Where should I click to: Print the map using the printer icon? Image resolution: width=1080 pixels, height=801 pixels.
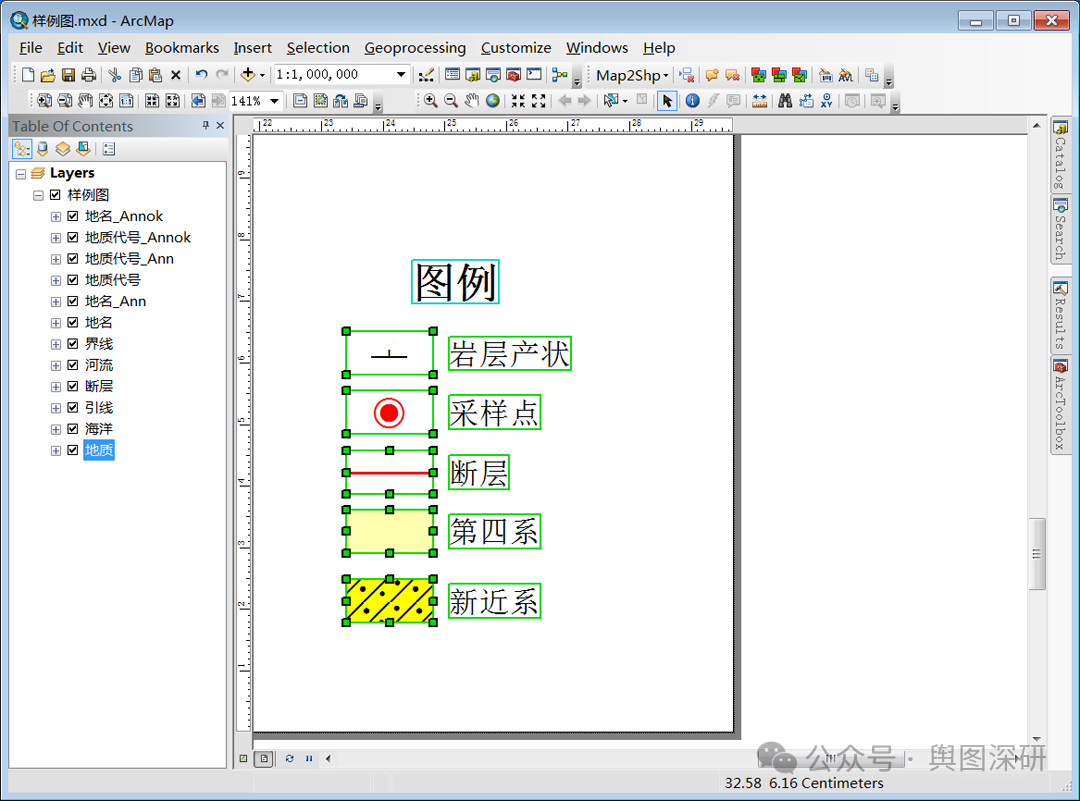[x=88, y=75]
